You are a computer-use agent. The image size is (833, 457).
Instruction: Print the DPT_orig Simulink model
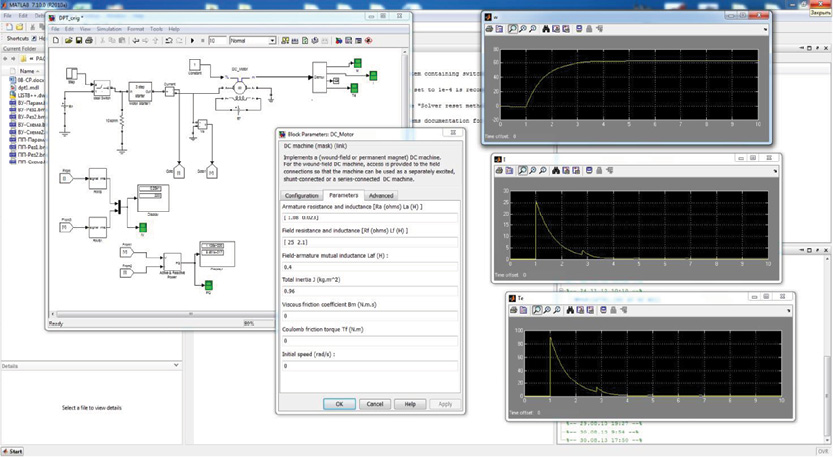pos(89,40)
